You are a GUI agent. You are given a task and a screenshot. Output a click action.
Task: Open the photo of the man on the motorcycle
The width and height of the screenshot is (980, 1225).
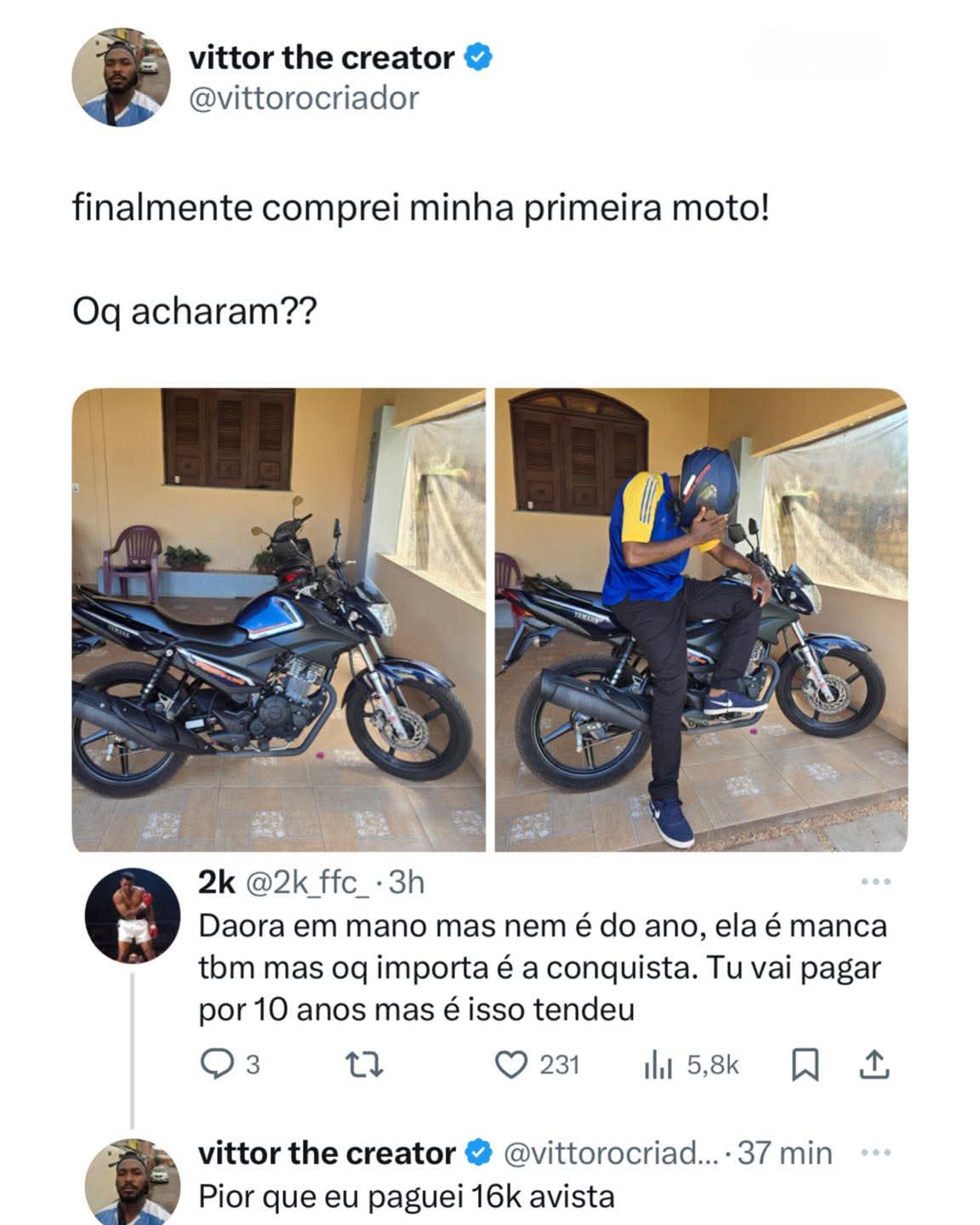(x=701, y=620)
